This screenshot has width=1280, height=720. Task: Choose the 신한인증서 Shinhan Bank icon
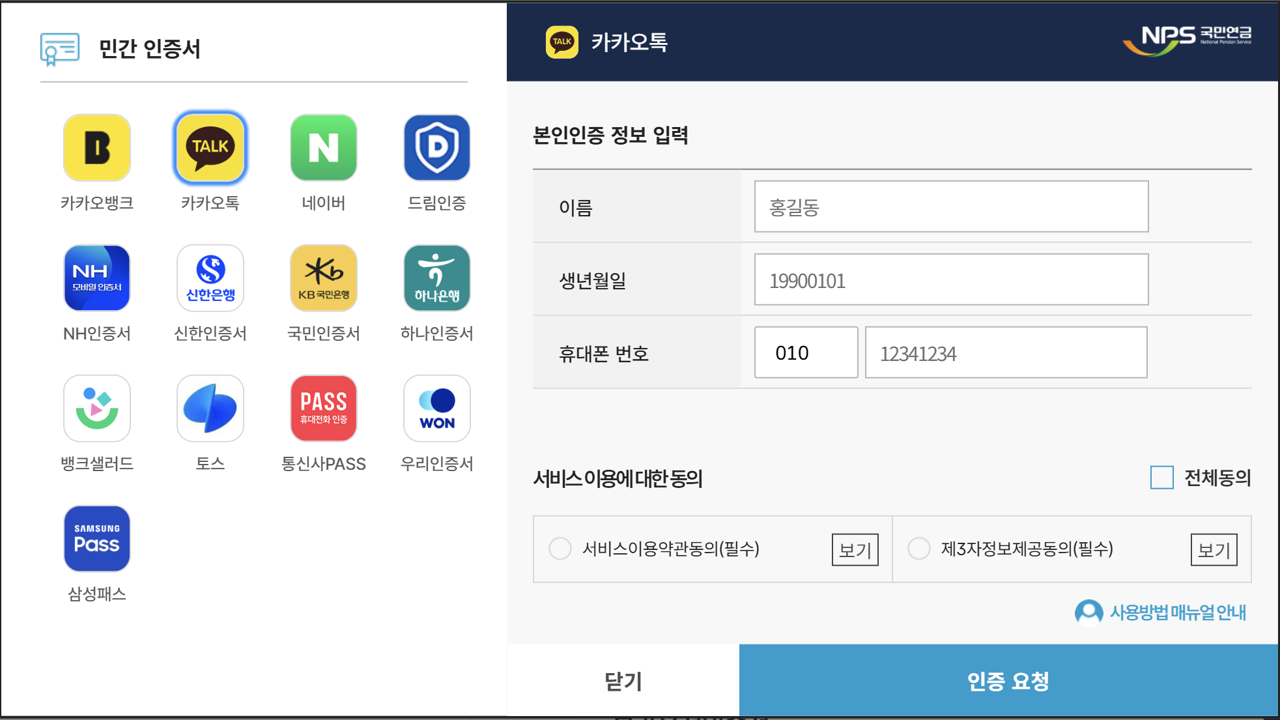point(210,278)
